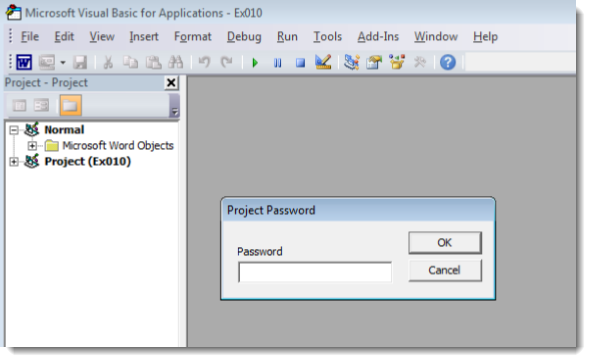Expand the Microsoft Word Objects folder
591x362 pixels.
click(32, 146)
